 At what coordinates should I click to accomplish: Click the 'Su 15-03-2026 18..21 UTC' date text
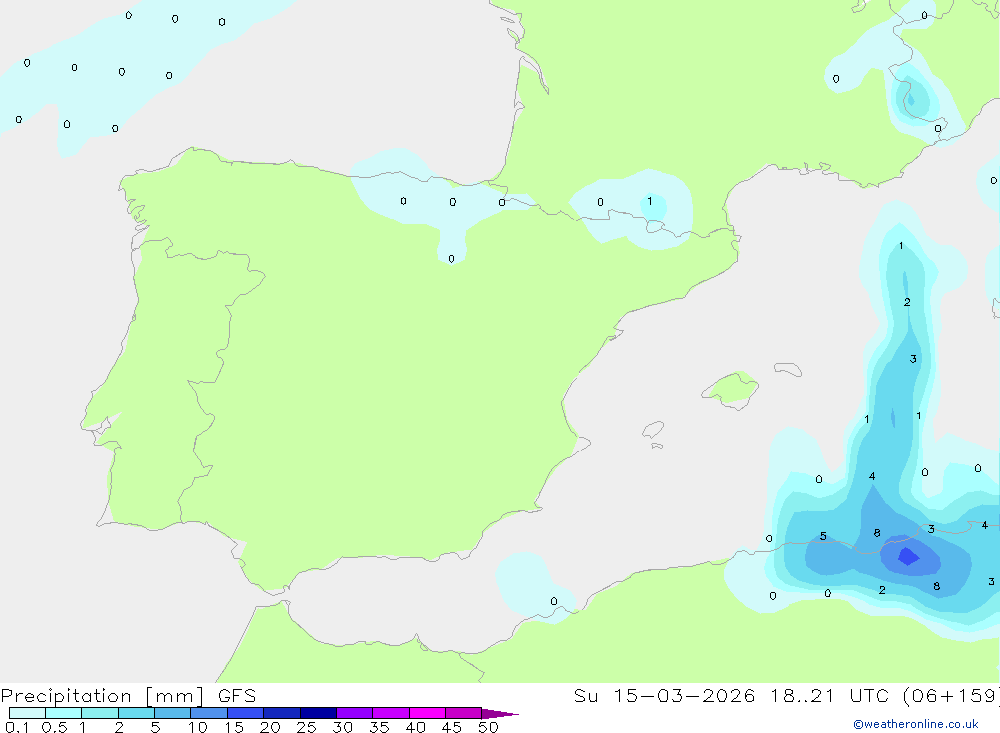tap(732, 695)
